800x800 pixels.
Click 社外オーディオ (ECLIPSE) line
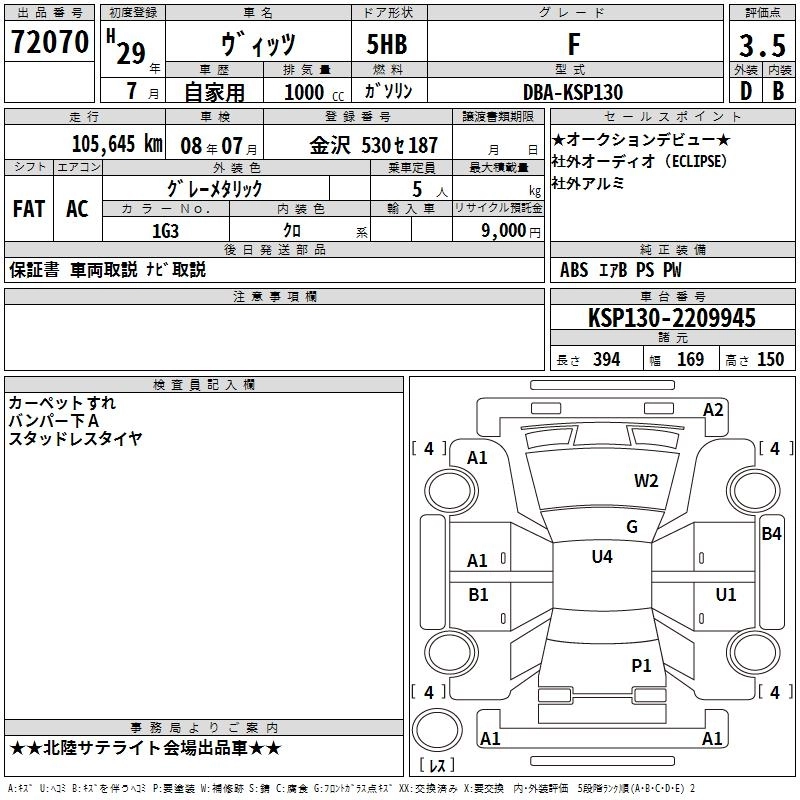(x=639, y=161)
